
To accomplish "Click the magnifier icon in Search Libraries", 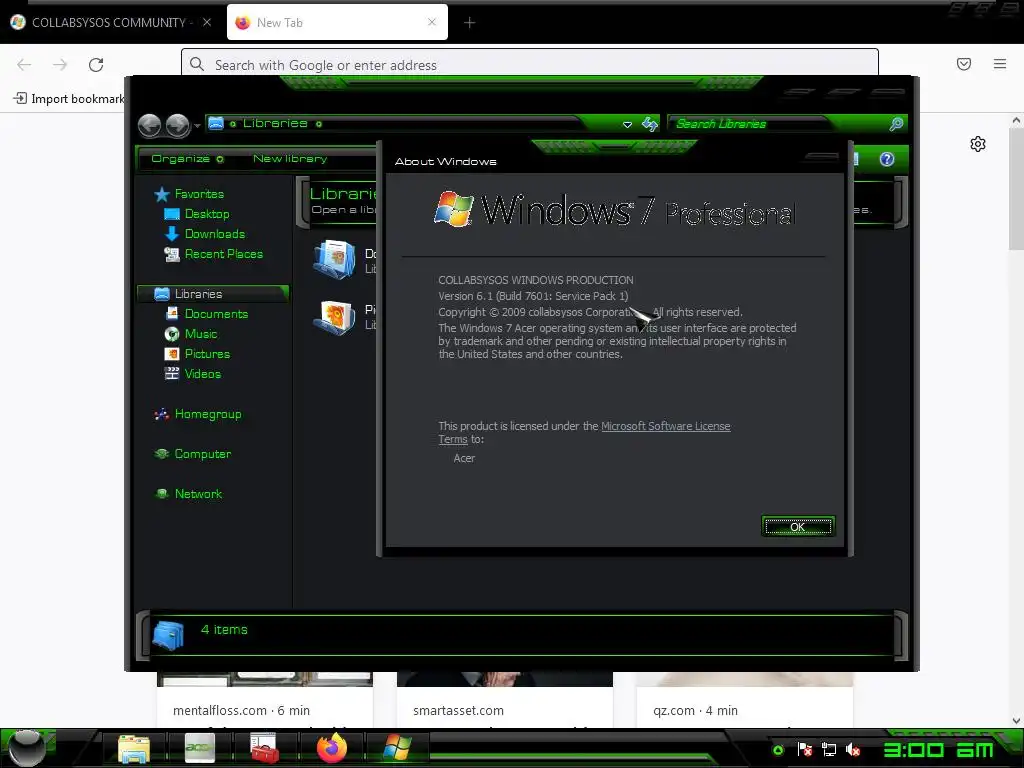I will [x=896, y=123].
